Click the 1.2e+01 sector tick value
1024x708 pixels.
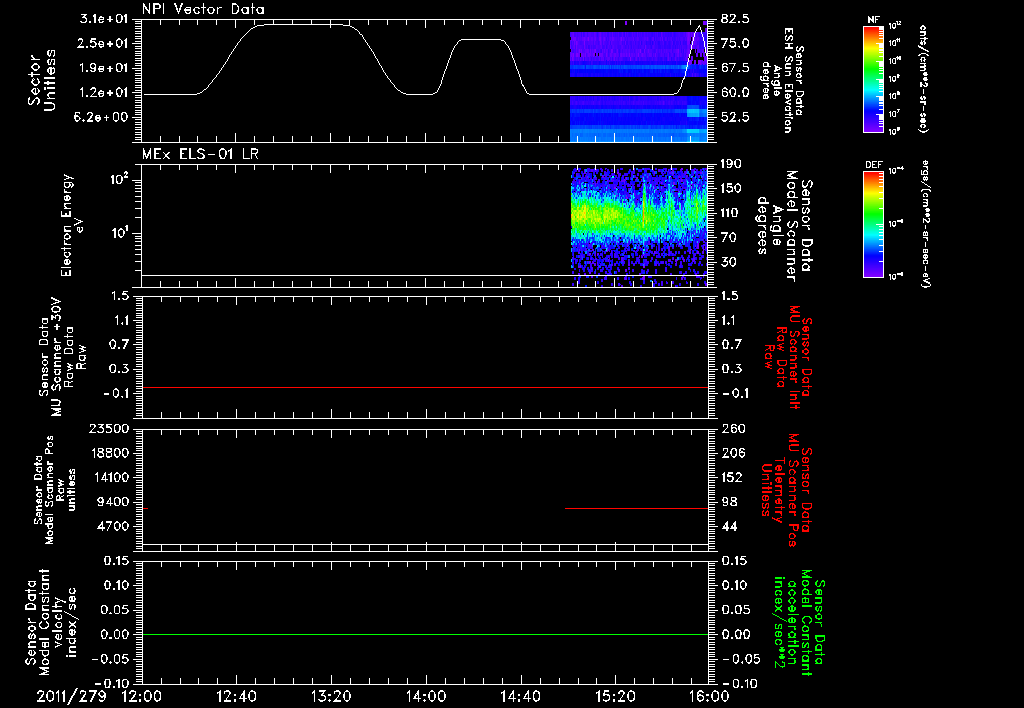point(104,93)
